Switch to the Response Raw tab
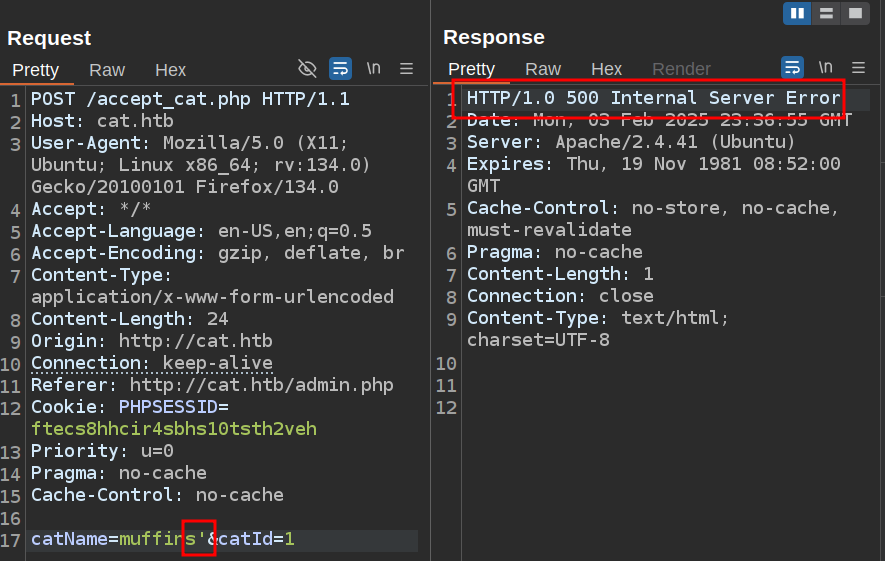The image size is (885, 561). pyautogui.click(x=543, y=69)
